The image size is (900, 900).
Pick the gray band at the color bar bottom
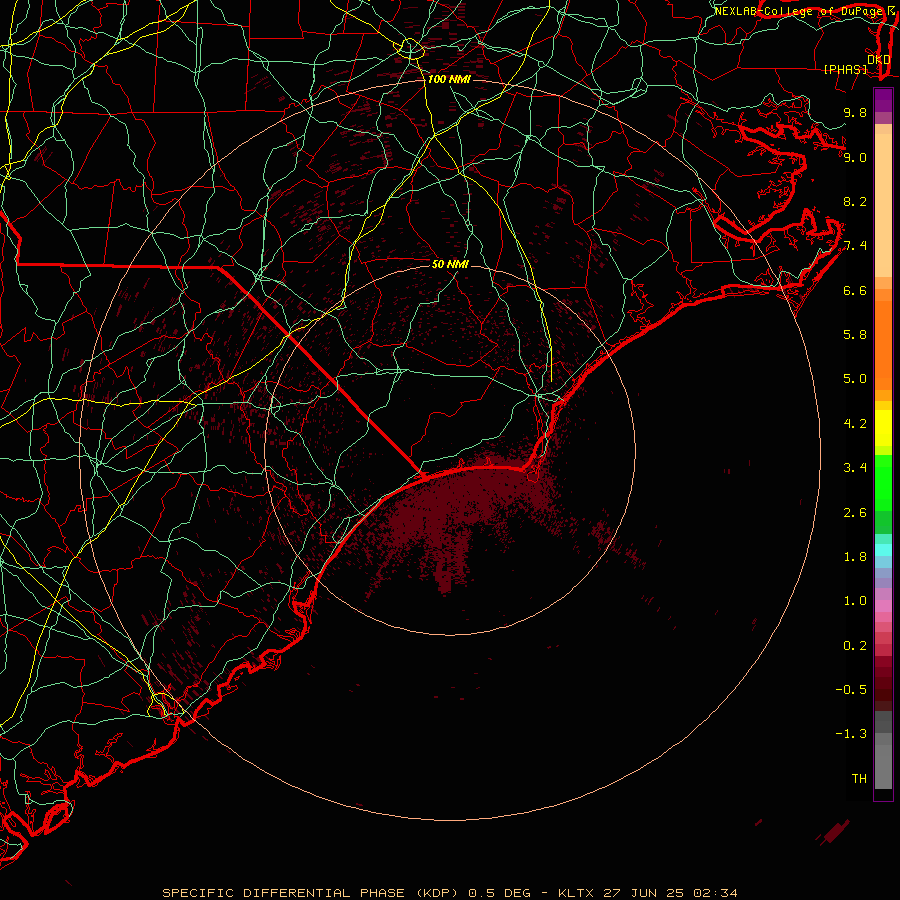click(883, 766)
